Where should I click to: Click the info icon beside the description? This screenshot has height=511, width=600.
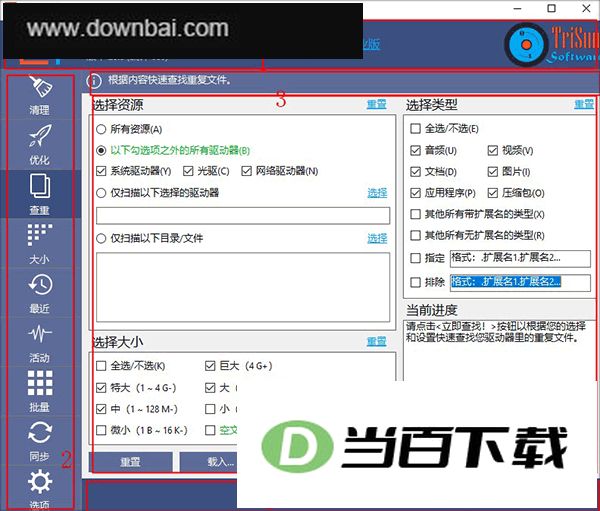click(93, 81)
